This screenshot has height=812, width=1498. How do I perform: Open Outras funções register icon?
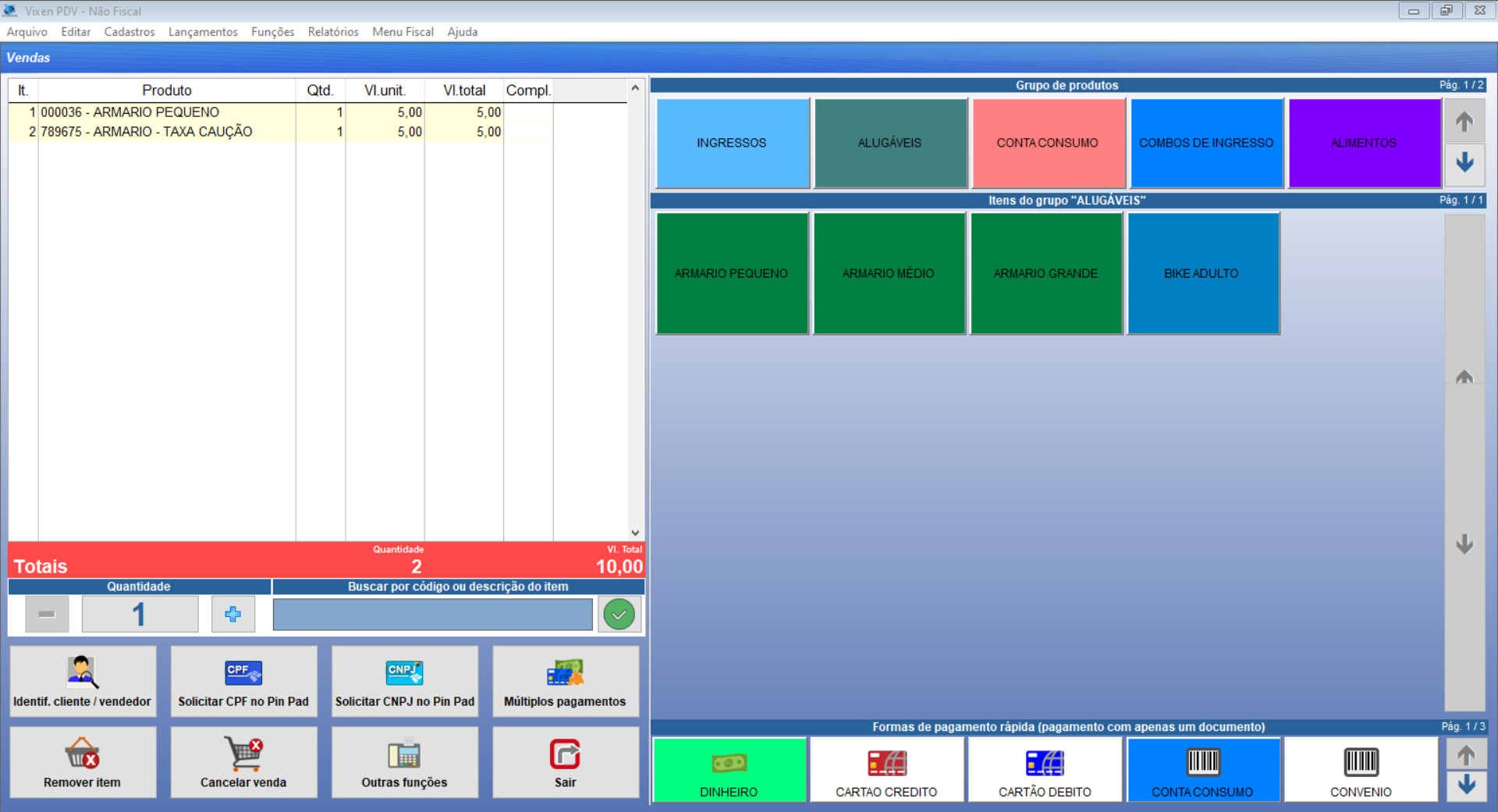point(404,753)
